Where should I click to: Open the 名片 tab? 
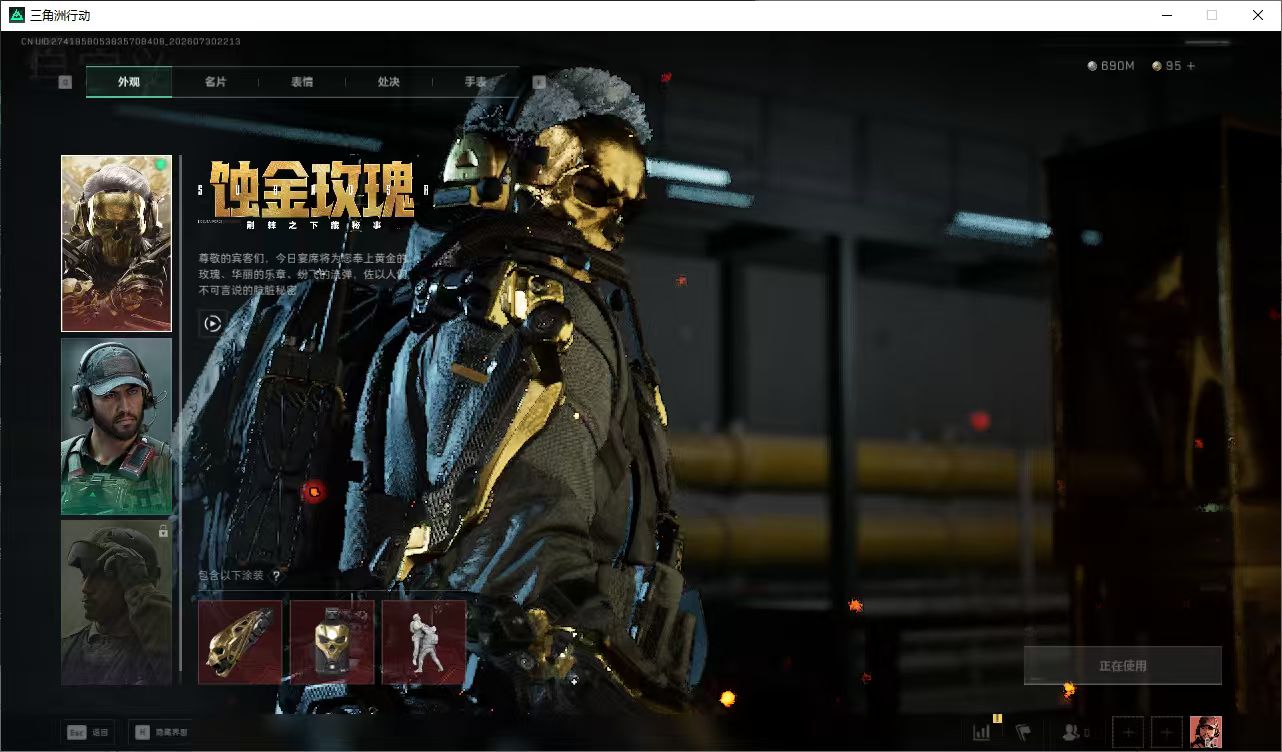pos(215,82)
